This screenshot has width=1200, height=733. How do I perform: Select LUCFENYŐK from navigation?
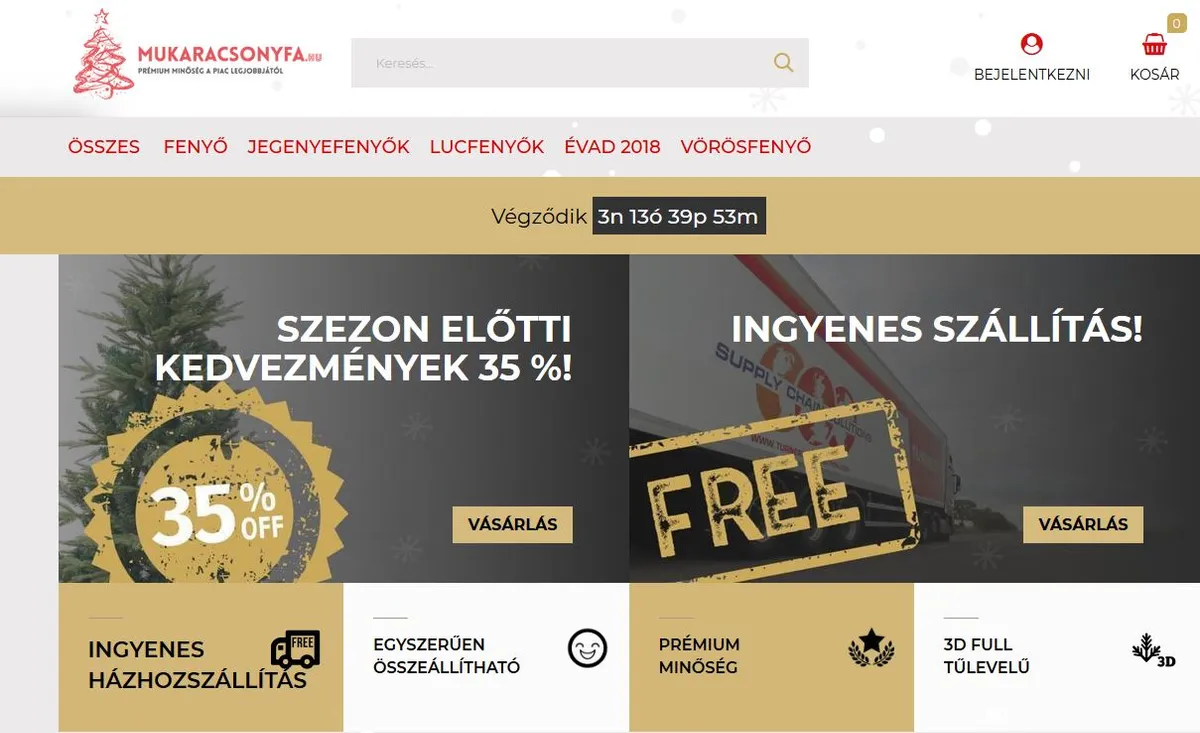coord(487,147)
